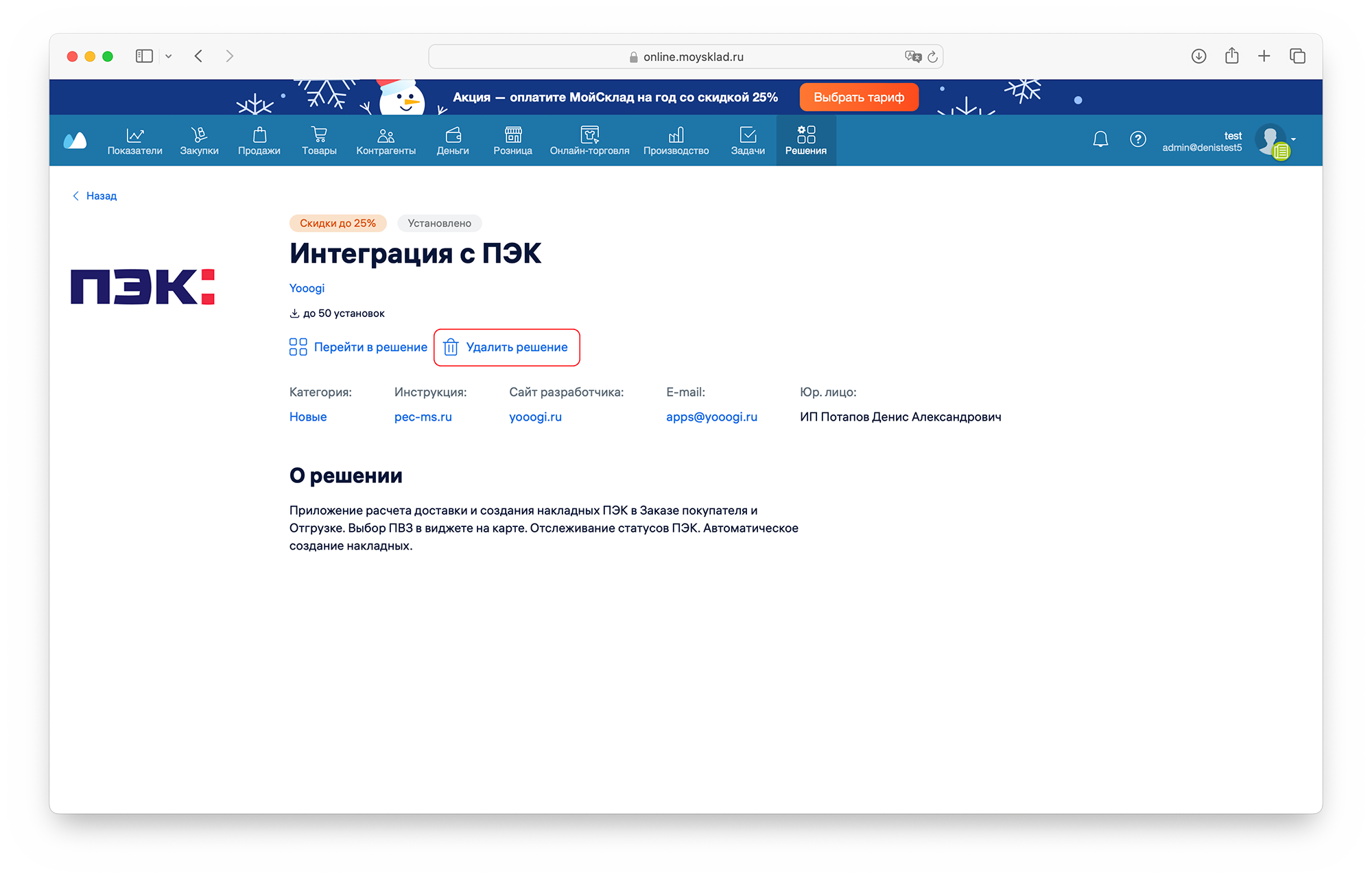Click Safari page reload icon
Screen dimensions: 1372x879
[932, 57]
